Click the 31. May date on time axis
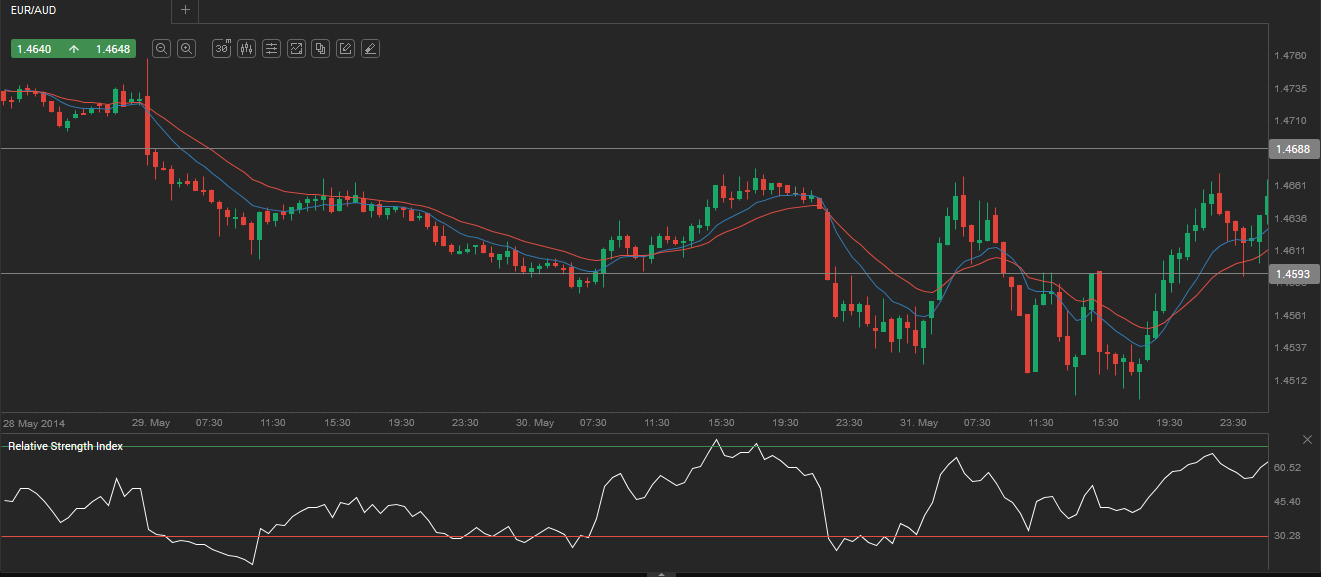The height and width of the screenshot is (577, 1321). [x=921, y=423]
